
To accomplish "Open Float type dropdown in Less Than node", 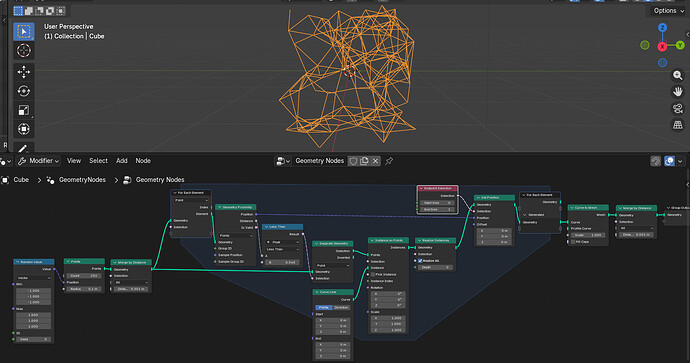I will [x=282, y=242].
